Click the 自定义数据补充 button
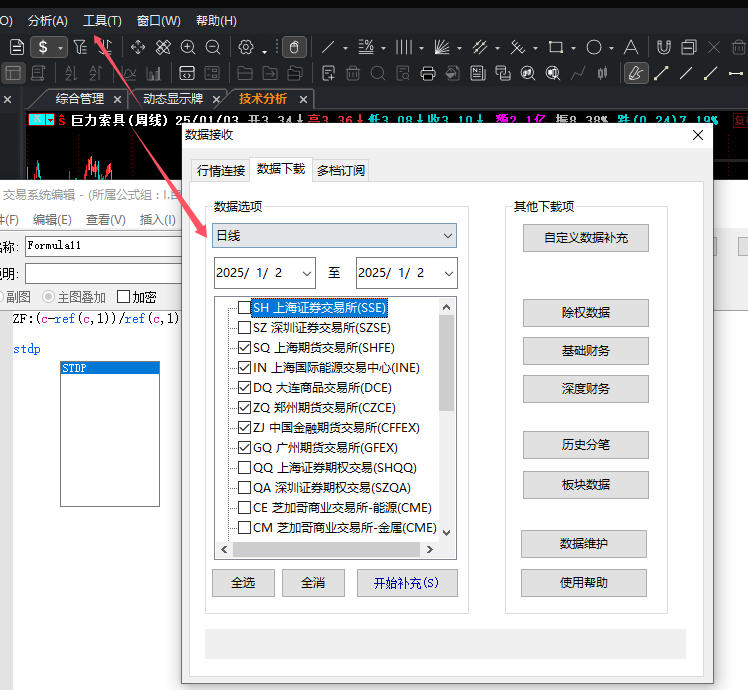This screenshot has height=690, width=748. pos(586,238)
